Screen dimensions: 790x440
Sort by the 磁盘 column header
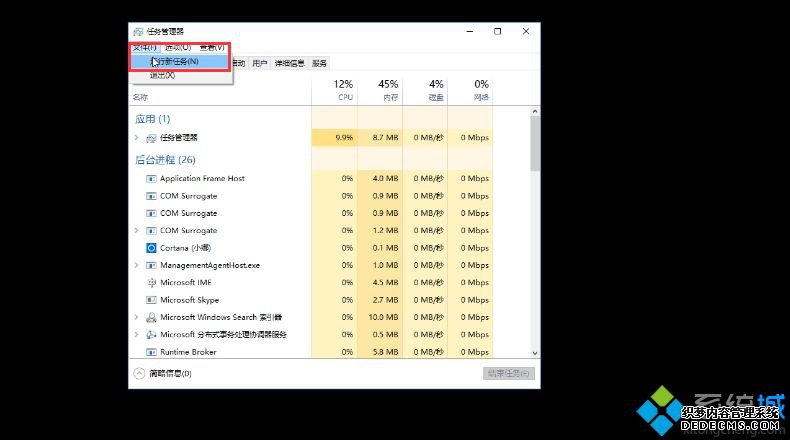click(426, 91)
